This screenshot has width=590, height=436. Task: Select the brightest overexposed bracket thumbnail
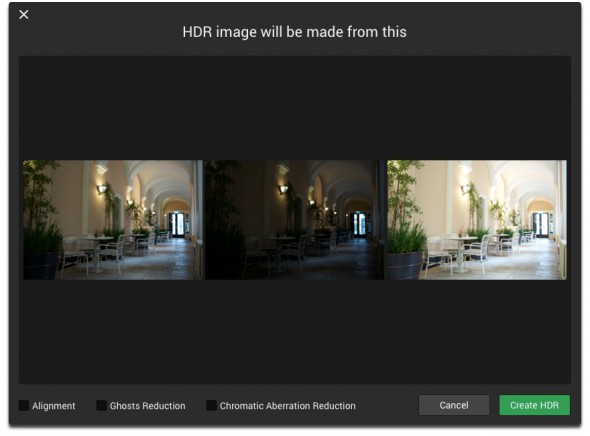477,220
